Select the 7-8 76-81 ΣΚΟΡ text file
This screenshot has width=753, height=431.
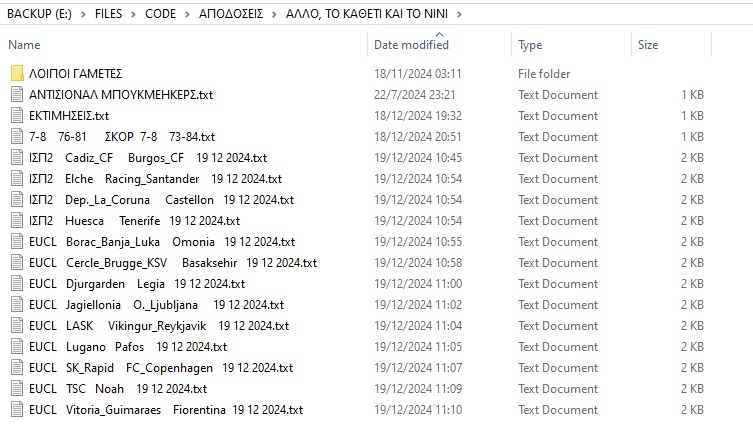pyautogui.click(x=121, y=137)
